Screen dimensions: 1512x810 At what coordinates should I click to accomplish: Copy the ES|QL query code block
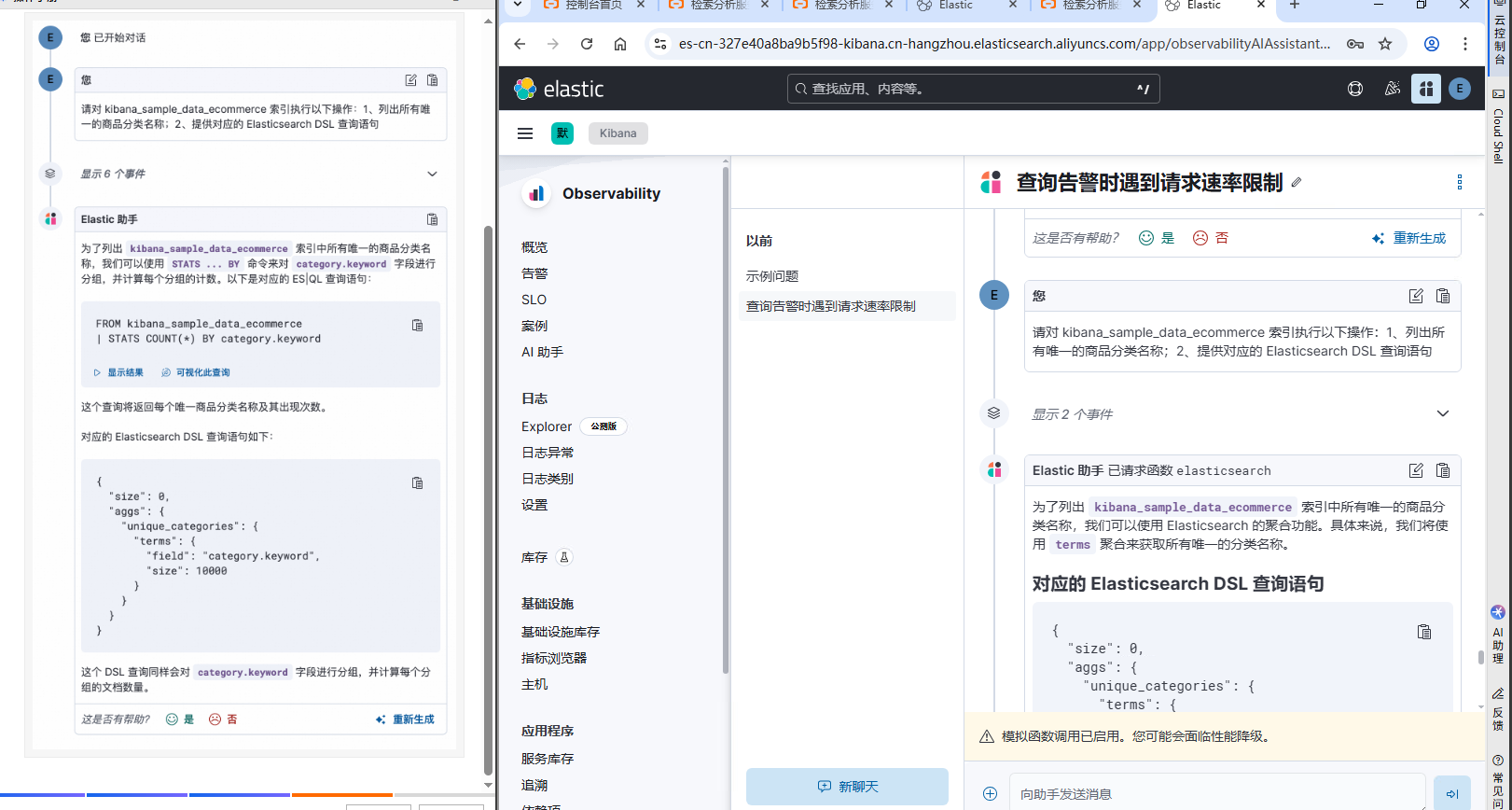[418, 325]
